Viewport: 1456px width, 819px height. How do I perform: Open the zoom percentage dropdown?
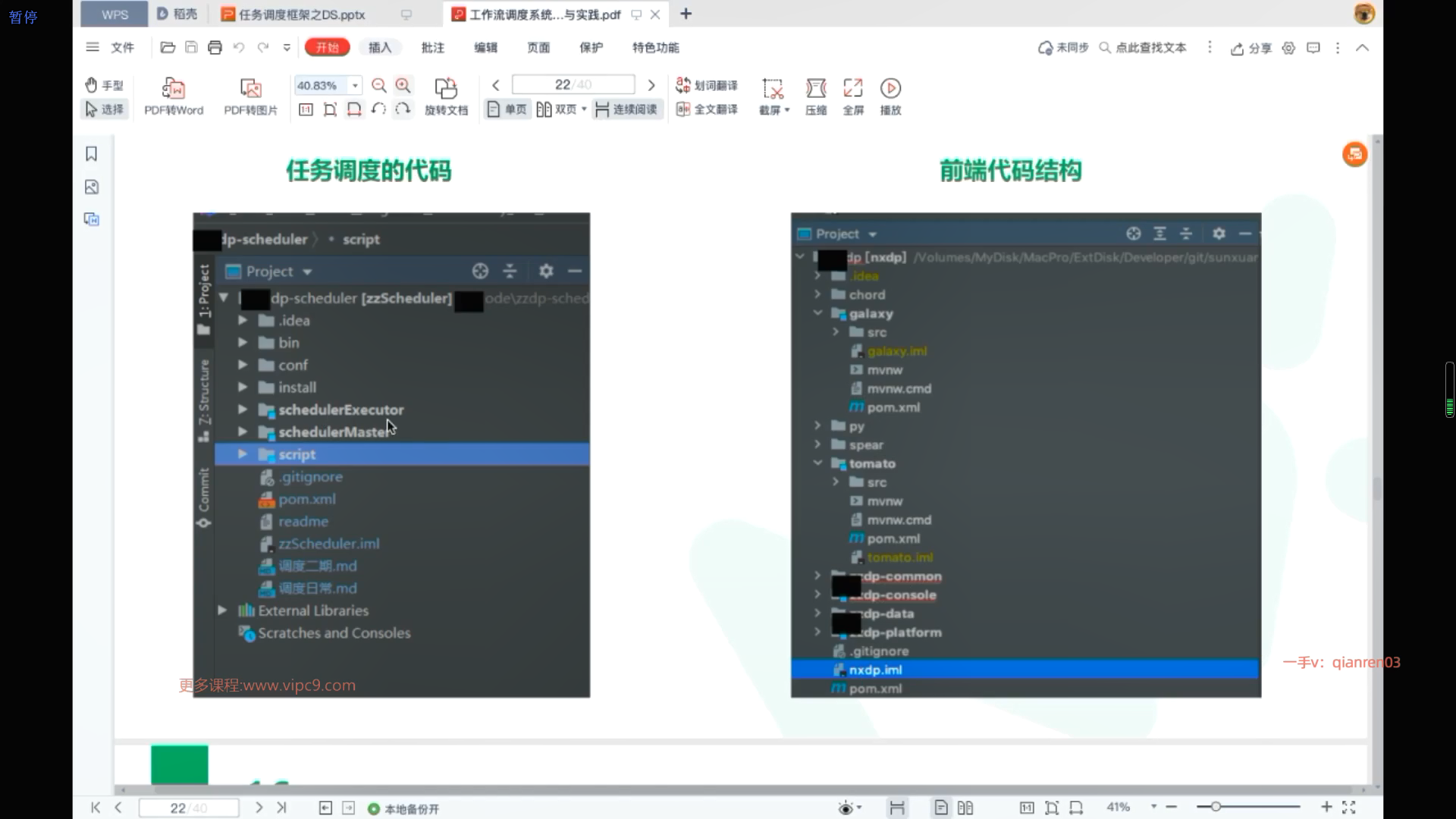point(355,86)
